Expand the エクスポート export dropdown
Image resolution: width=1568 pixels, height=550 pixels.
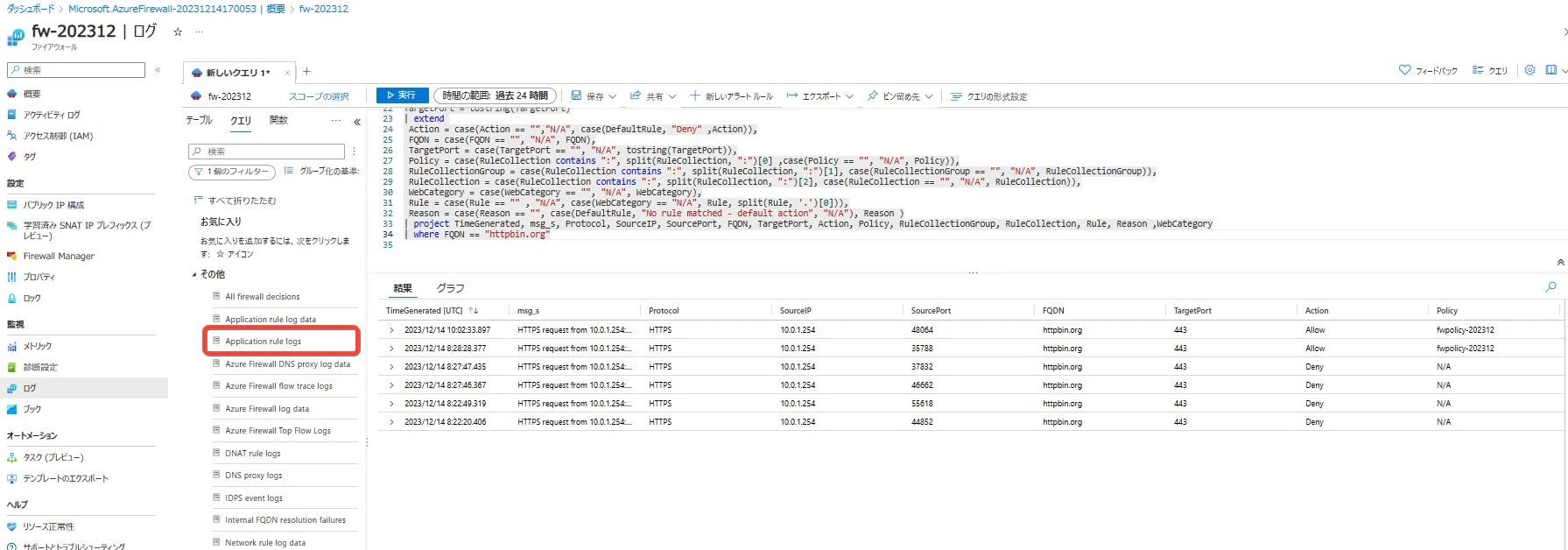(x=820, y=96)
